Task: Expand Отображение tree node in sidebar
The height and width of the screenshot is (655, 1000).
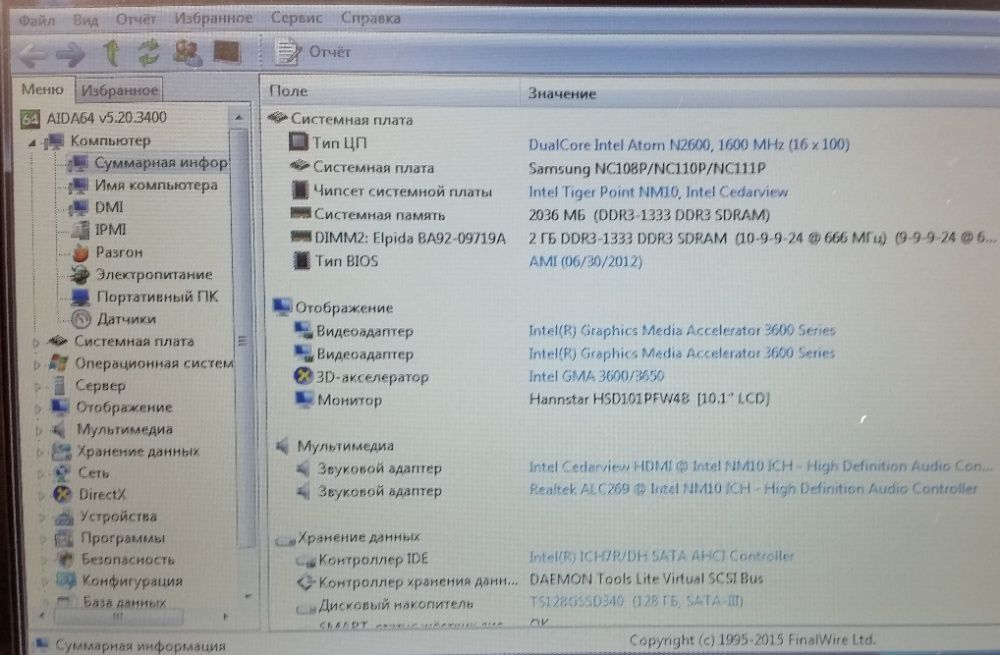Action: pos(38,409)
